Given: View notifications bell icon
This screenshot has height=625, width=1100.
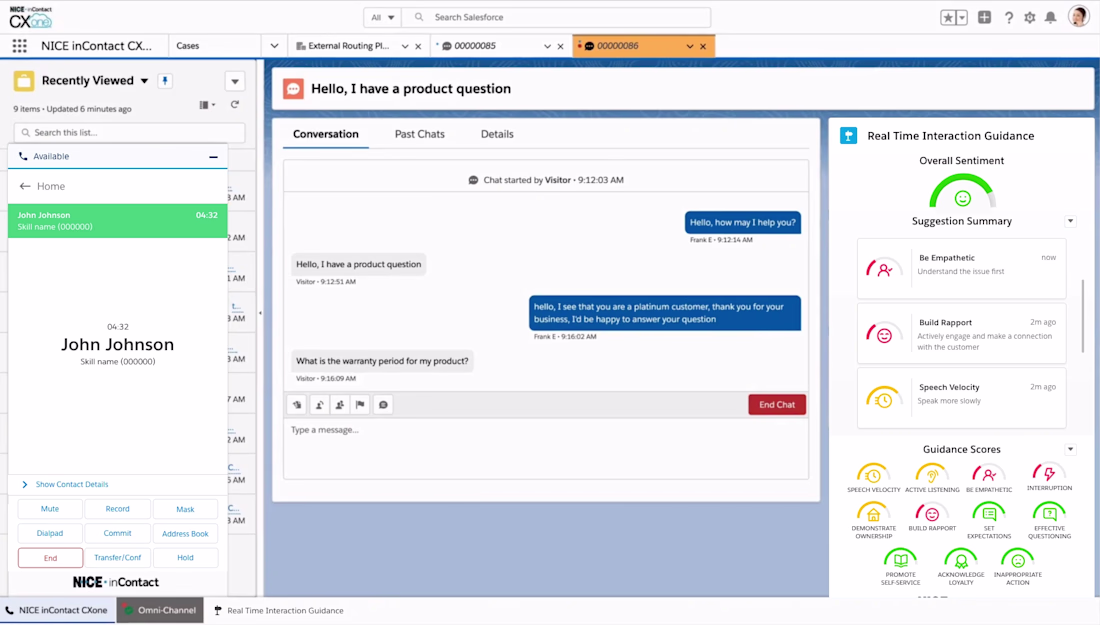Looking at the screenshot, I should click(1050, 18).
